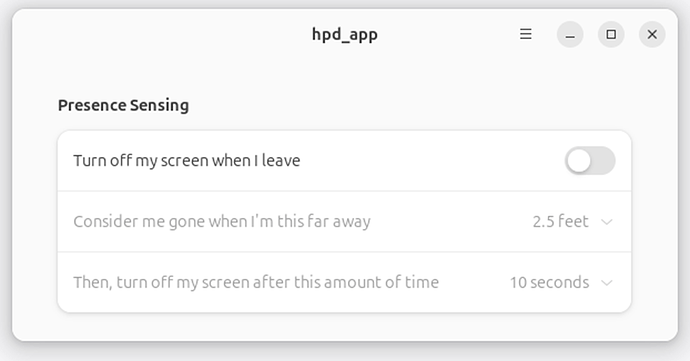Click the Presence Sensing heading
Image resolution: width=690 pixels, height=361 pixels.
pyautogui.click(x=123, y=105)
